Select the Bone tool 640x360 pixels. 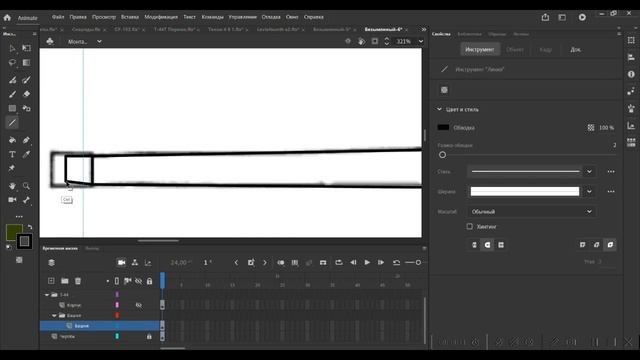coord(27,200)
